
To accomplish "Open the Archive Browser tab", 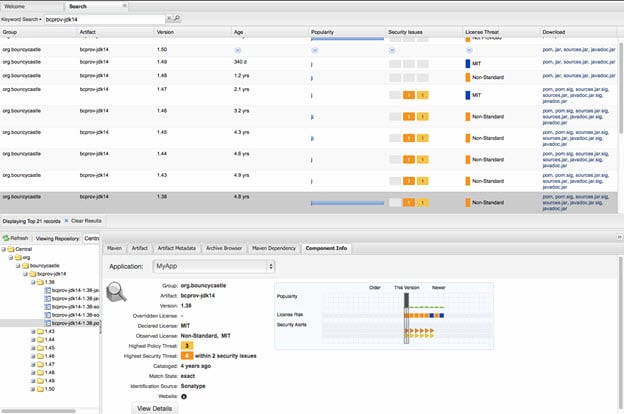I will 220,247.
